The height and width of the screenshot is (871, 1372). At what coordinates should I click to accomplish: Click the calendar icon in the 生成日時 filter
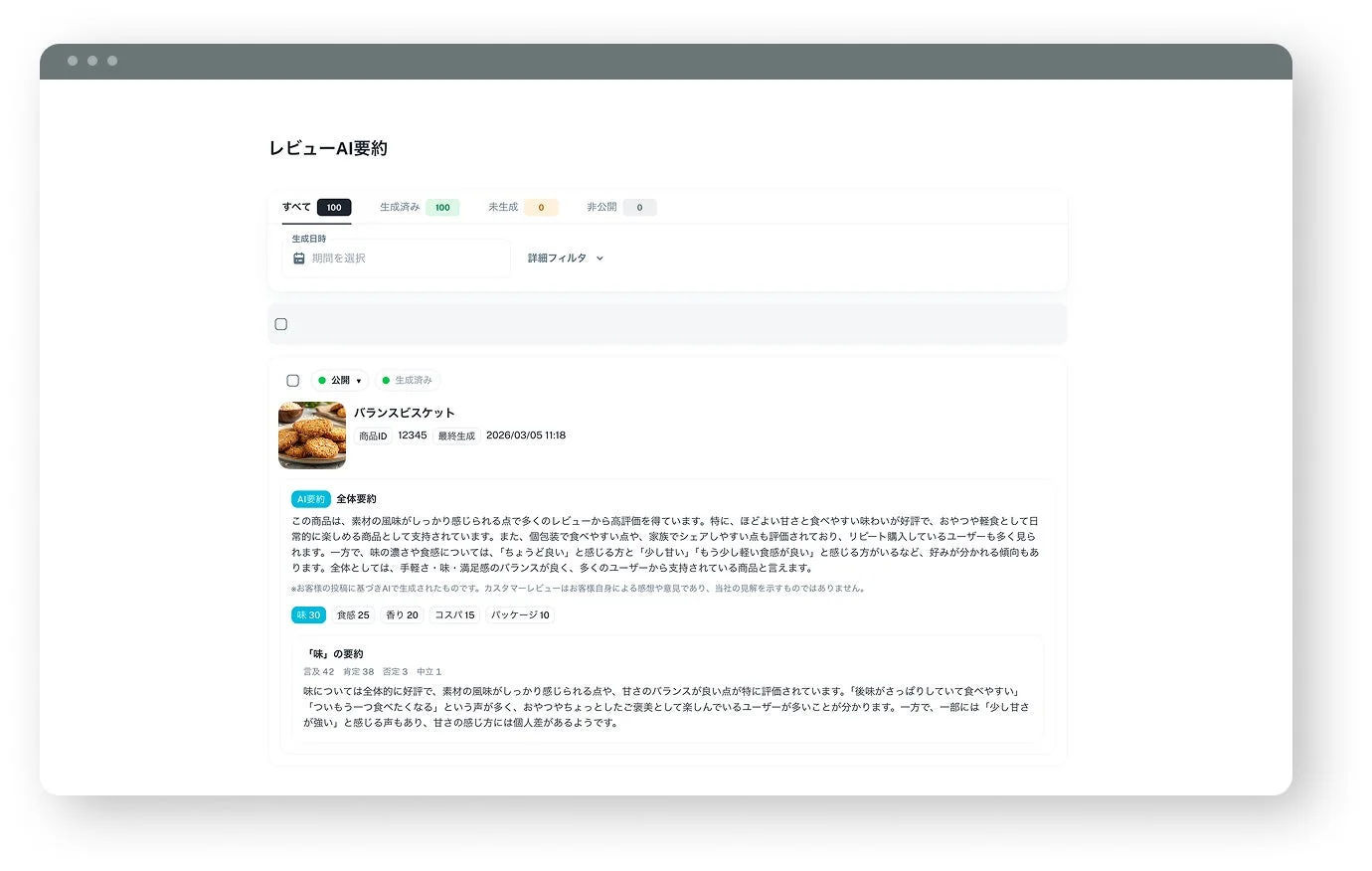[299, 258]
